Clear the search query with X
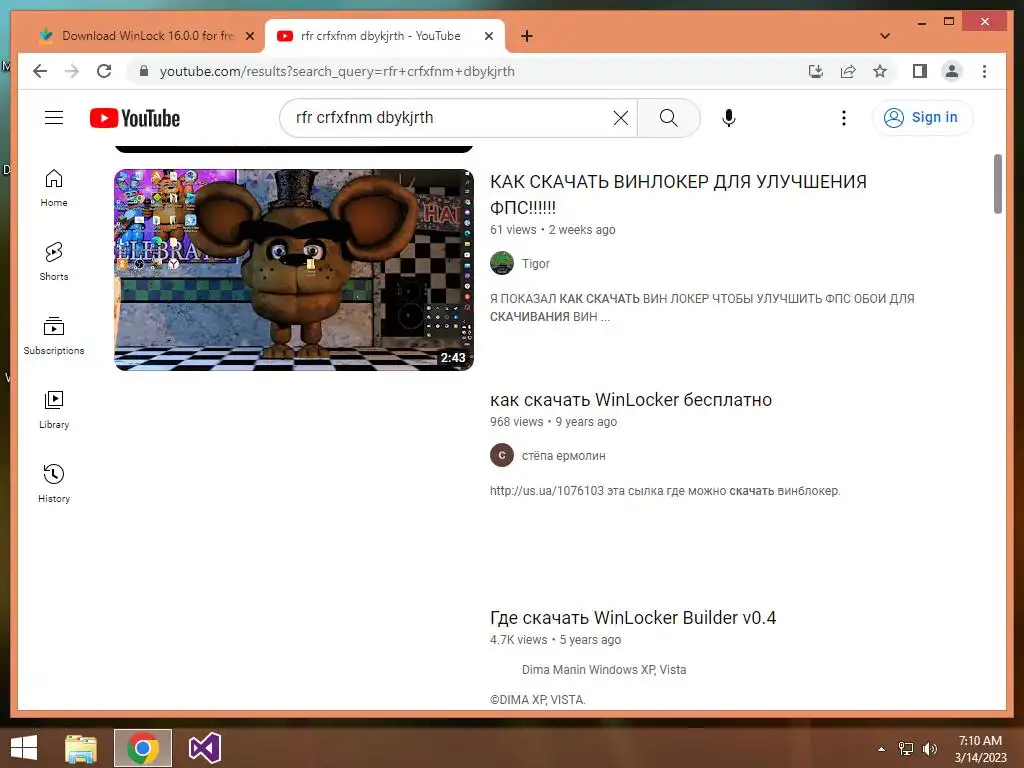 click(x=620, y=118)
